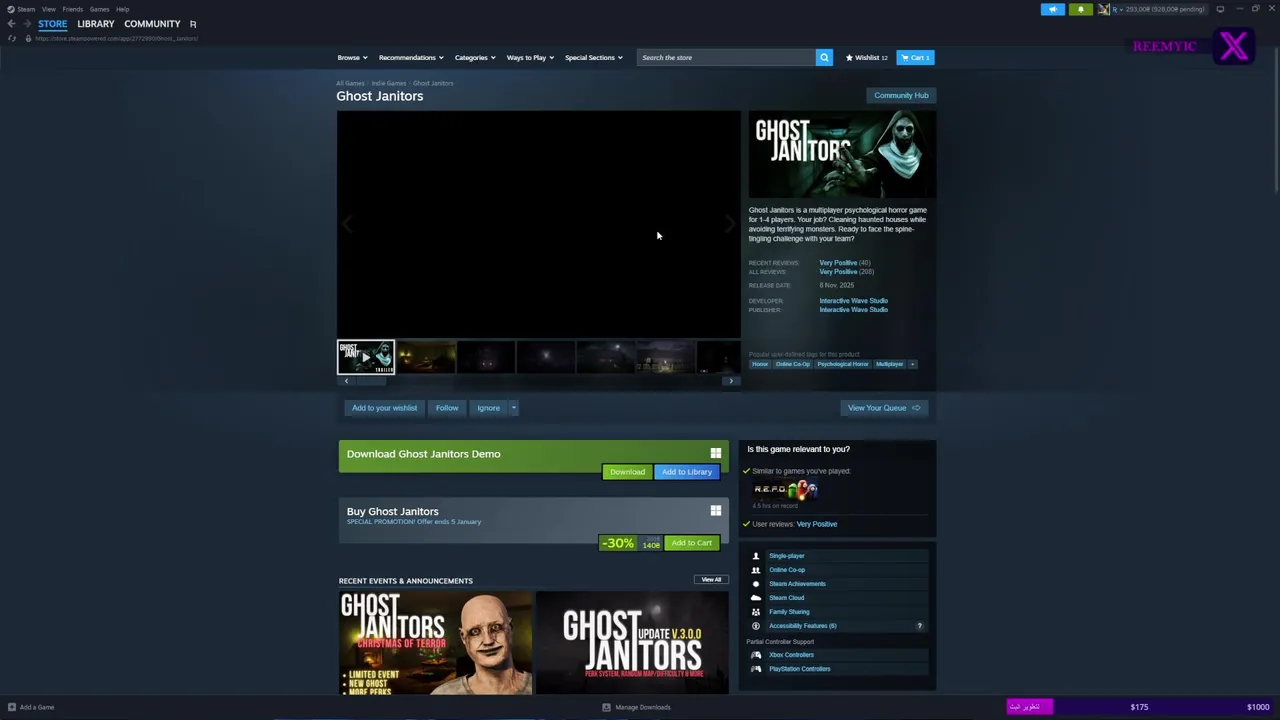This screenshot has width=1280, height=720.
Task: Click the thumbnail strip scroll slider
Action: (x=371, y=381)
